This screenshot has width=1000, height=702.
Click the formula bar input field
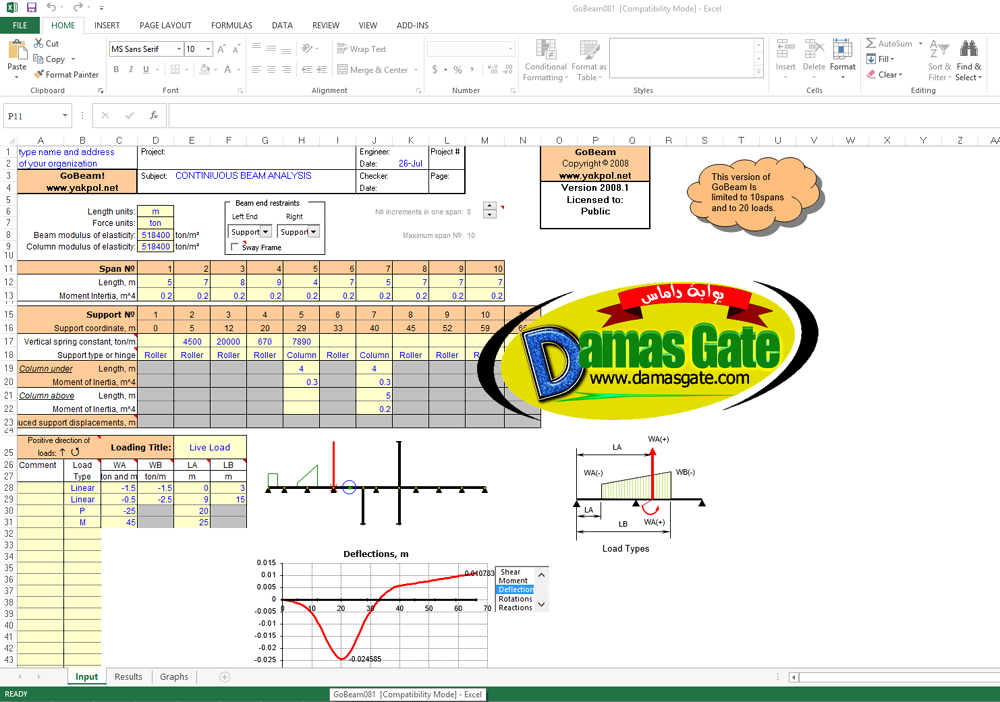point(583,115)
